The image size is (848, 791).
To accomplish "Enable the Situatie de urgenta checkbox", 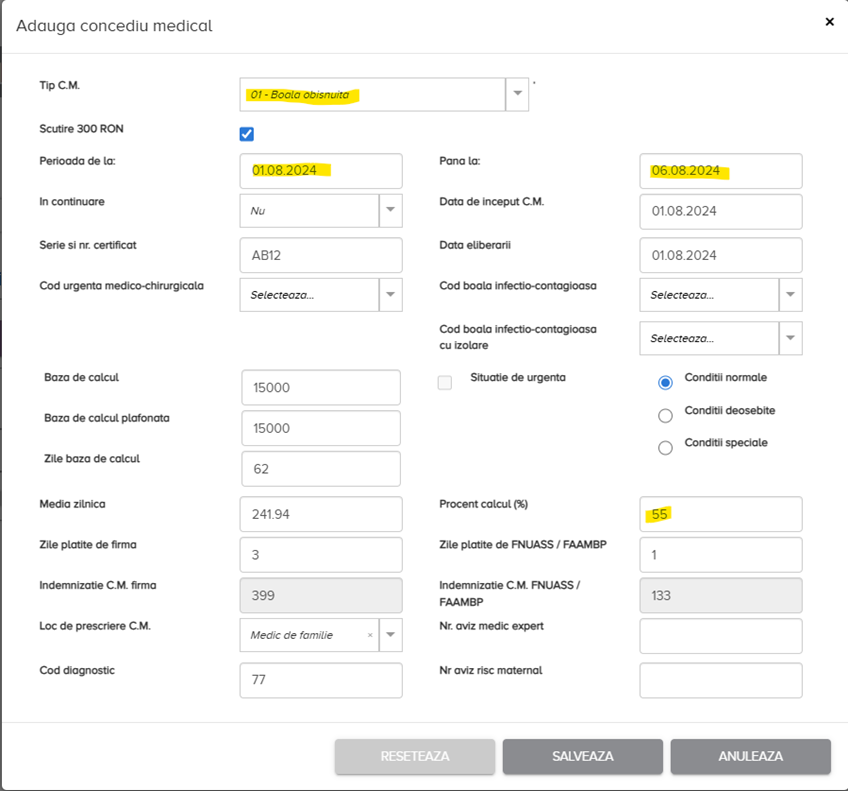I will [x=445, y=382].
